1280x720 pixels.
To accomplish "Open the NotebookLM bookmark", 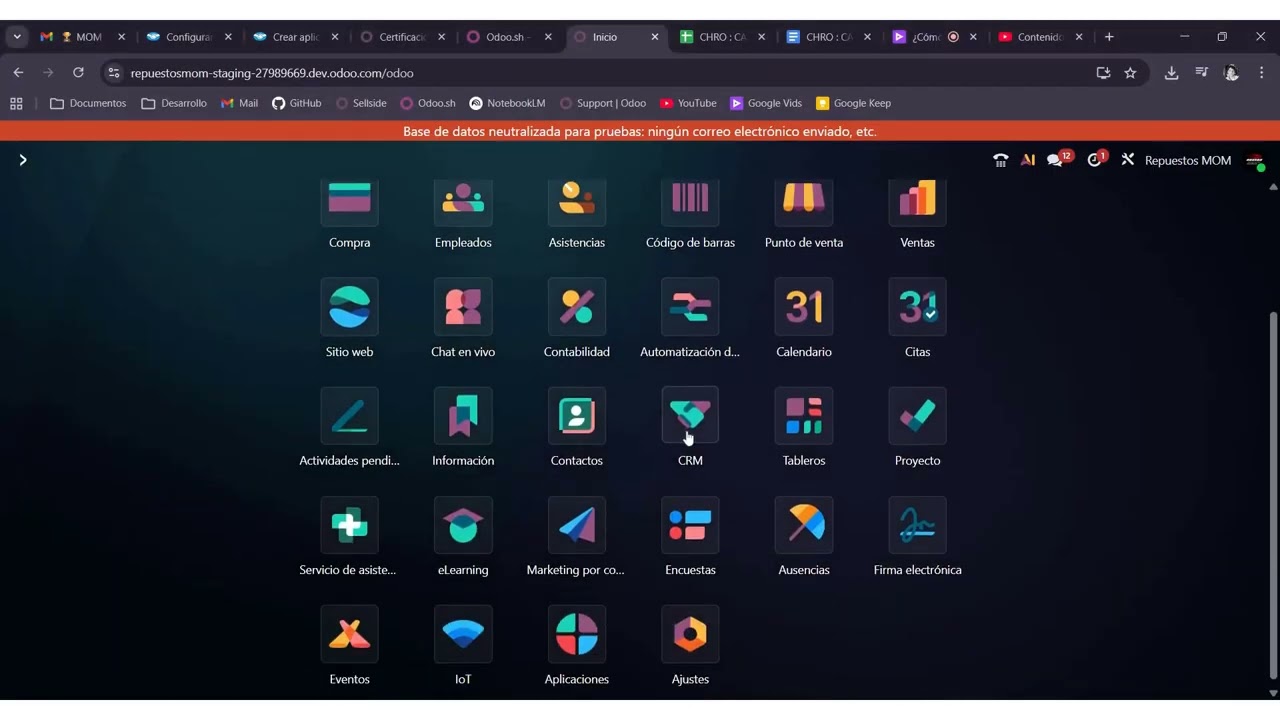I will [507, 103].
